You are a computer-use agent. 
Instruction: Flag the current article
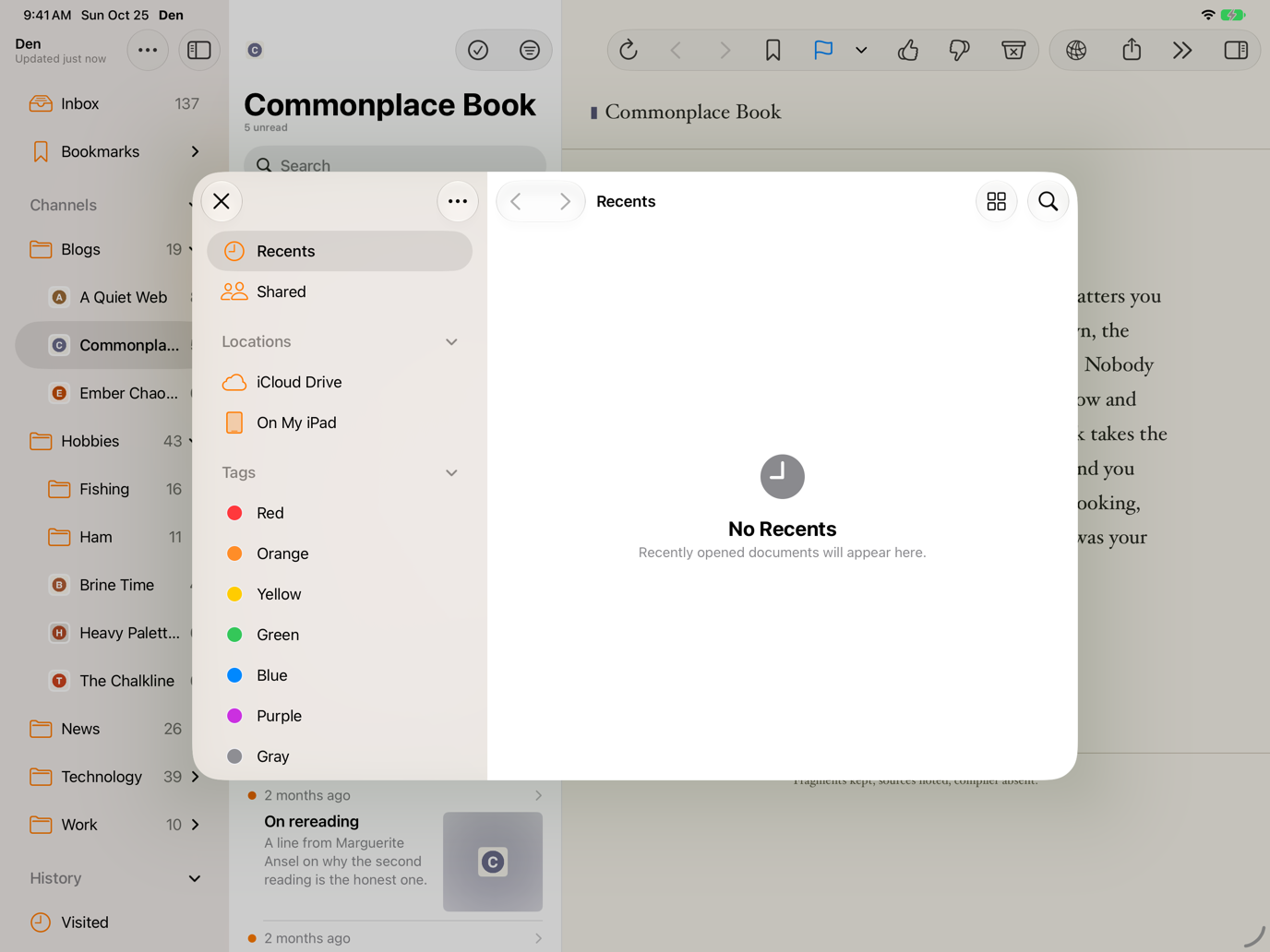pyautogui.click(x=823, y=50)
